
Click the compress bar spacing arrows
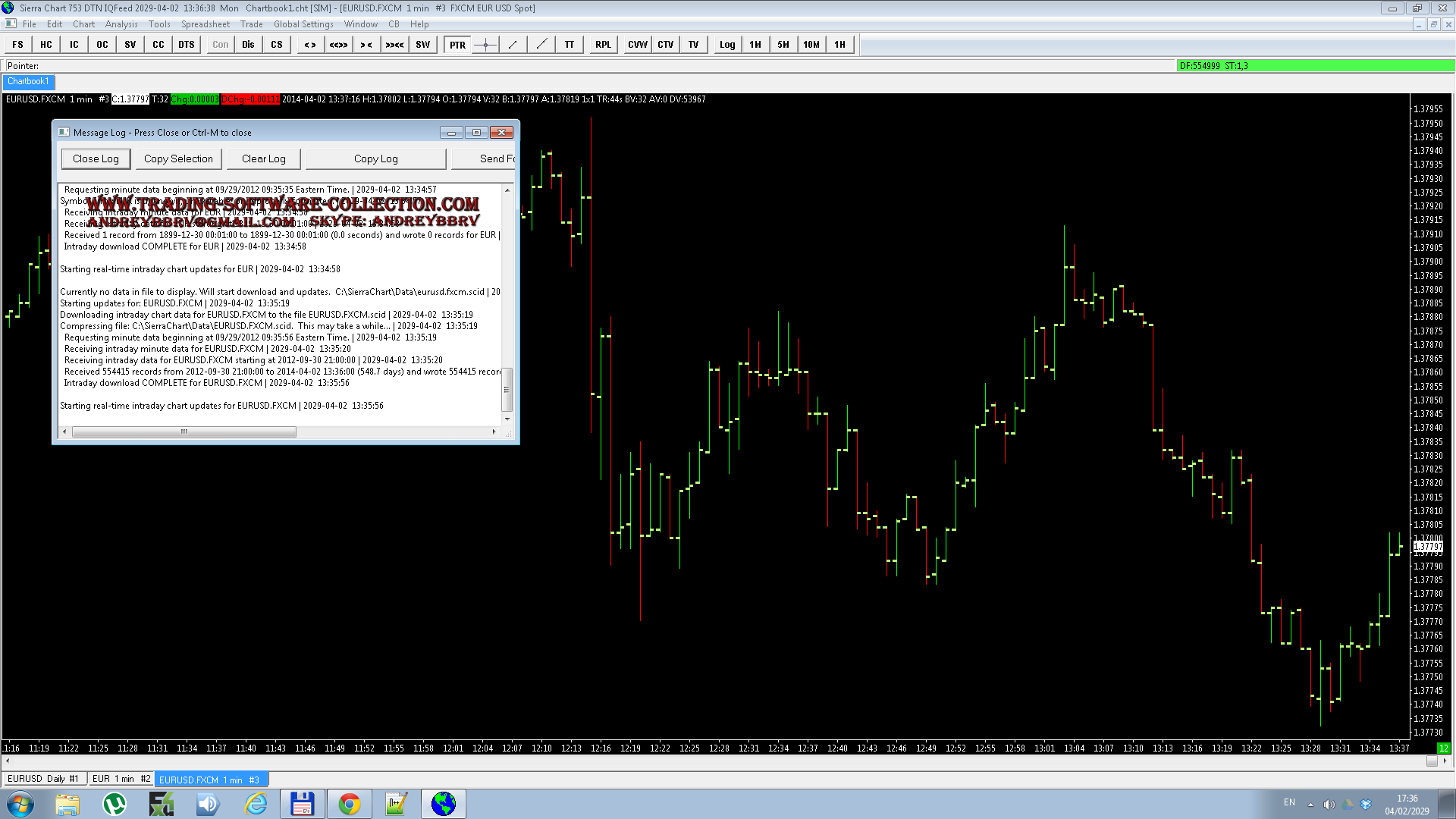coord(366,45)
